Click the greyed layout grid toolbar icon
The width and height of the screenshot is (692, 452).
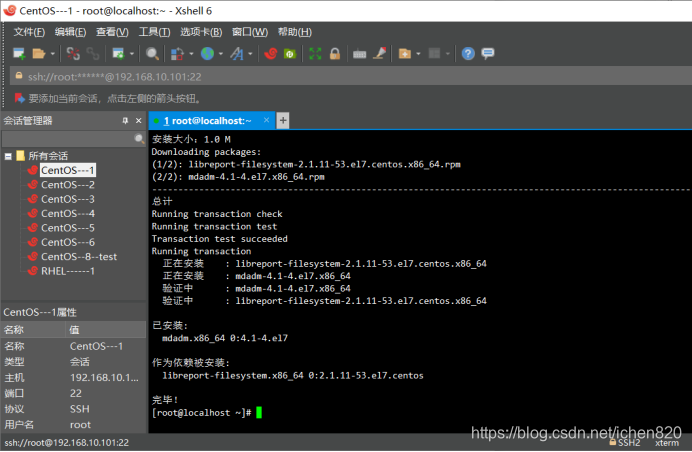(435, 54)
